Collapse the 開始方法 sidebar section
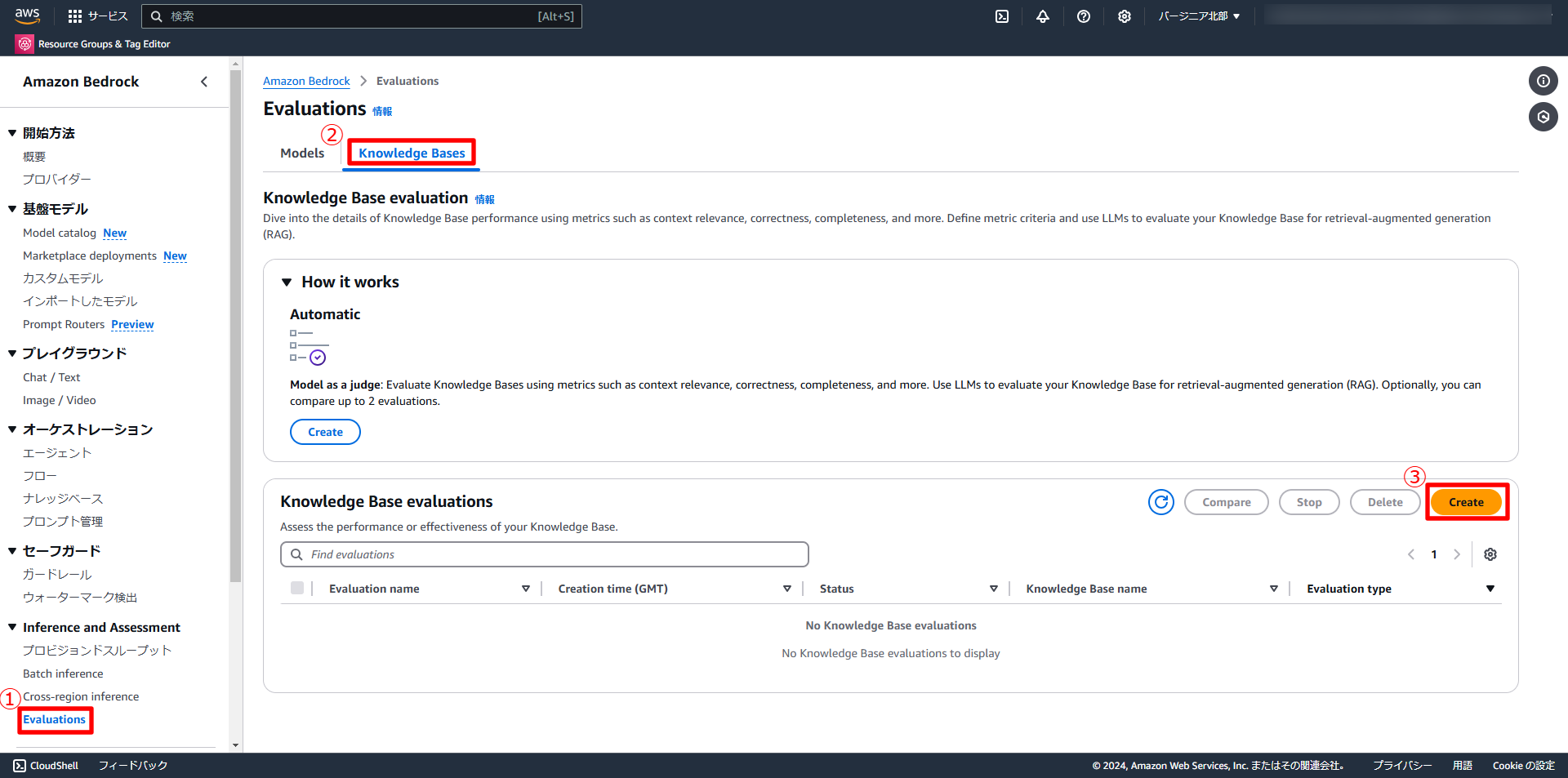This screenshot has height=778, width=1568. pyautogui.click(x=12, y=133)
